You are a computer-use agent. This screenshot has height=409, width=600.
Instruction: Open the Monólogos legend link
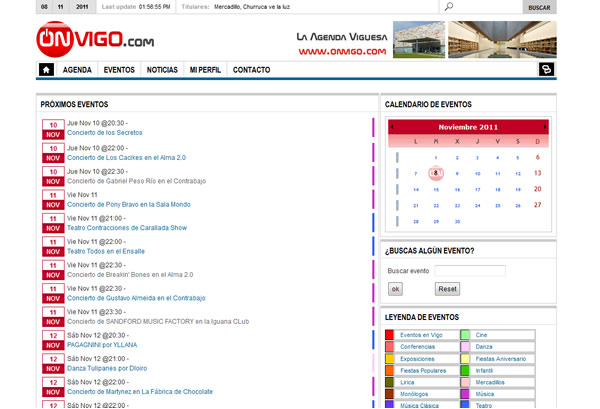414,394
